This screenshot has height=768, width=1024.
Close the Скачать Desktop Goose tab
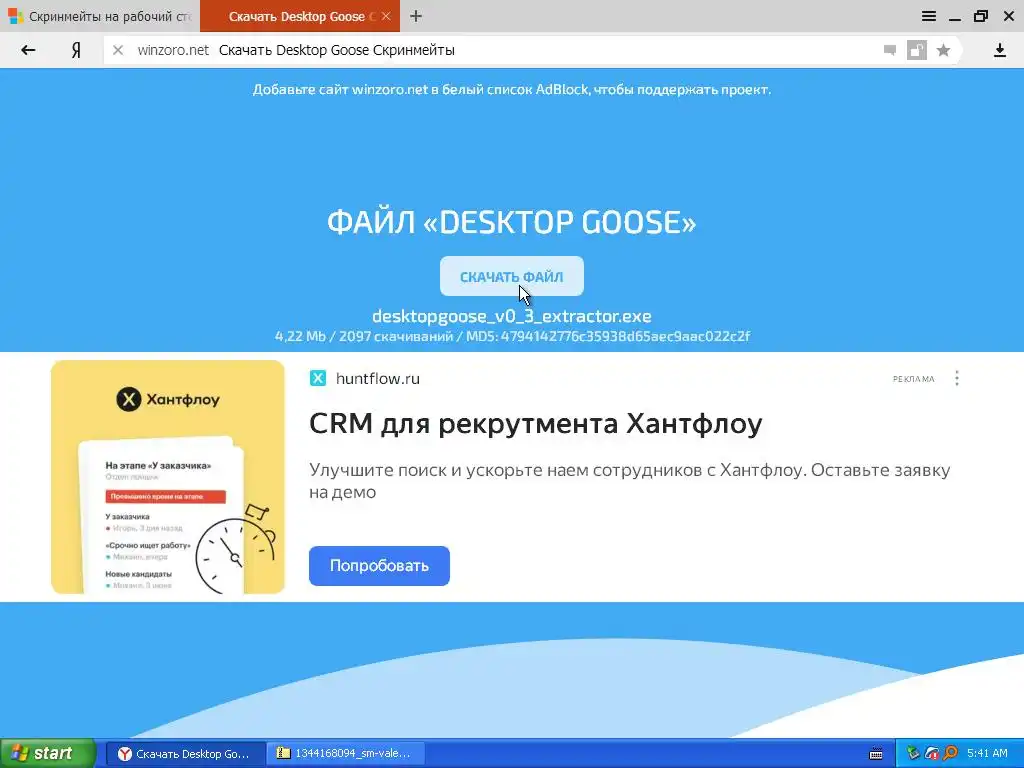click(386, 16)
